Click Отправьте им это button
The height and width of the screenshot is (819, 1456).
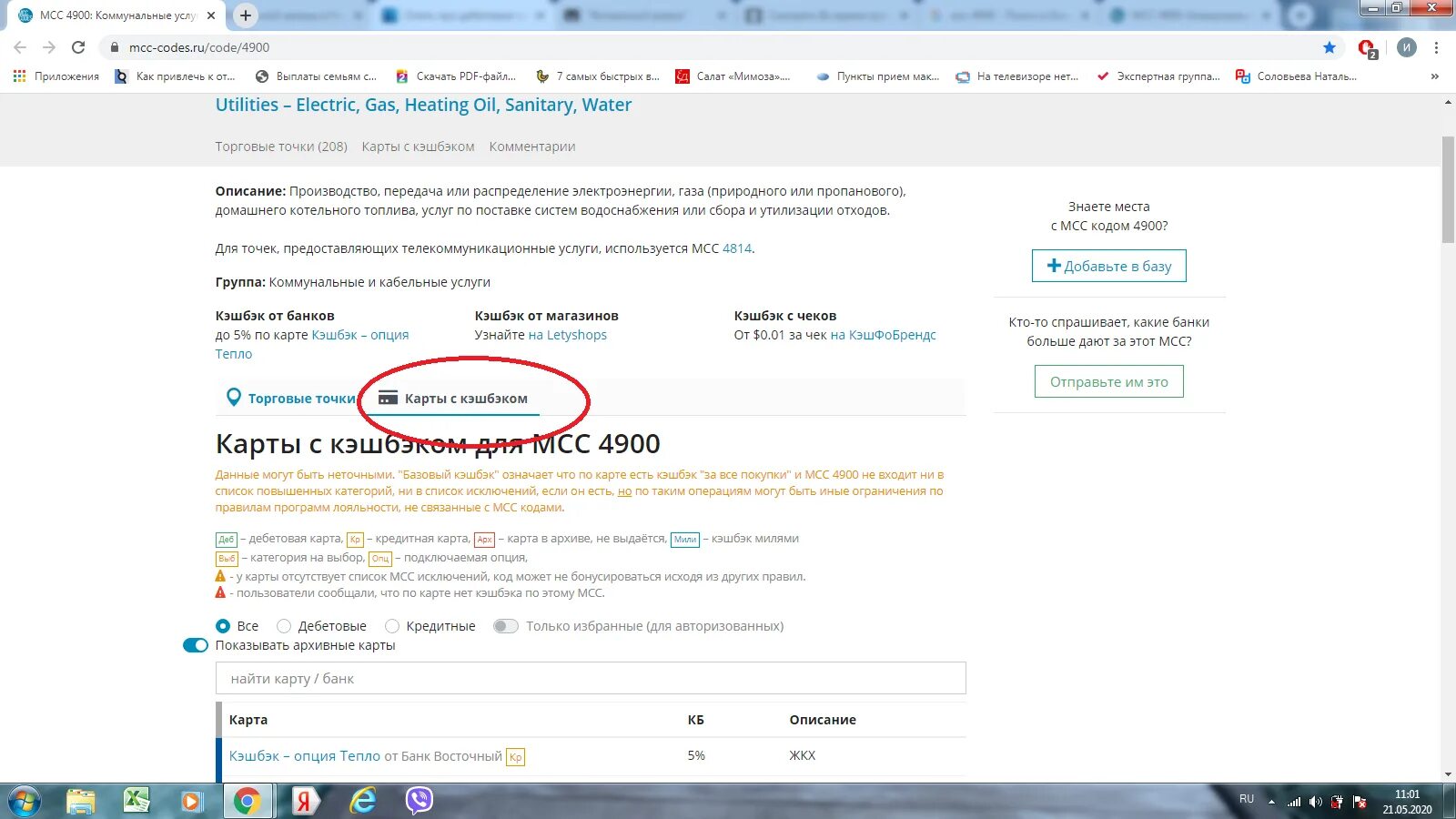coord(1109,381)
